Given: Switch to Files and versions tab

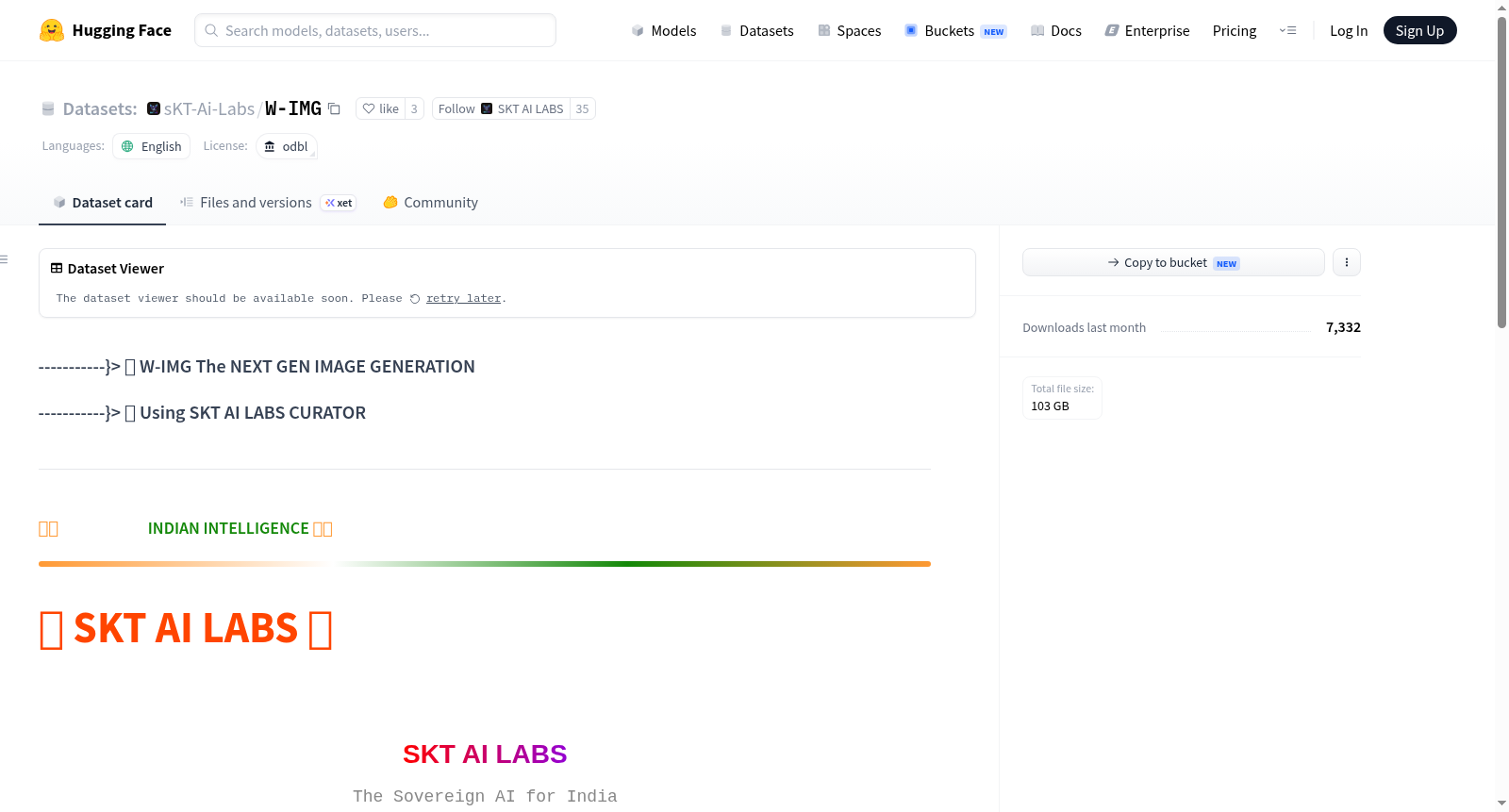Looking at the screenshot, I should (268, 202).
